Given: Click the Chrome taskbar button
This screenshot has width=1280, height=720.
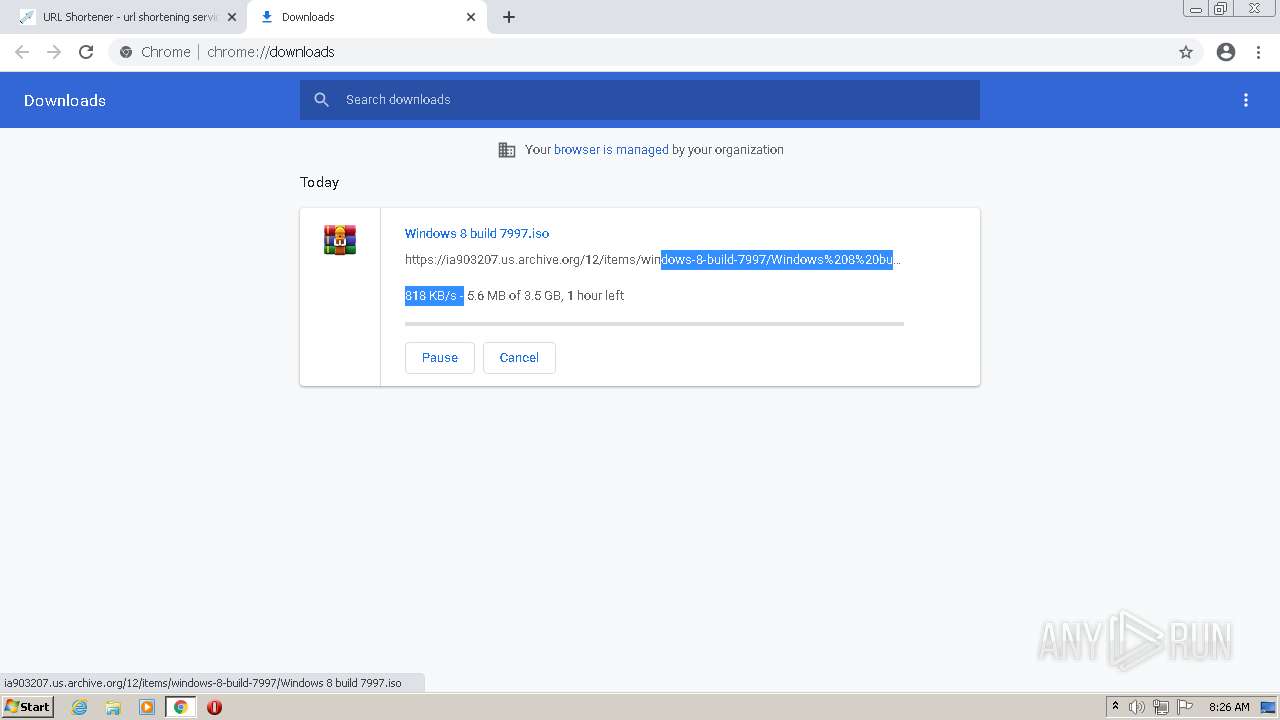Looking at the screenshot, I should [x=180, y=707].
